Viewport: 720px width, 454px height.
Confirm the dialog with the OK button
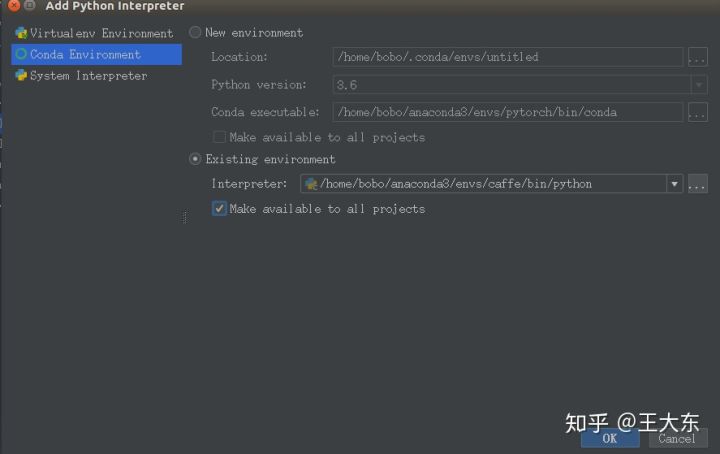coord(610,438)
